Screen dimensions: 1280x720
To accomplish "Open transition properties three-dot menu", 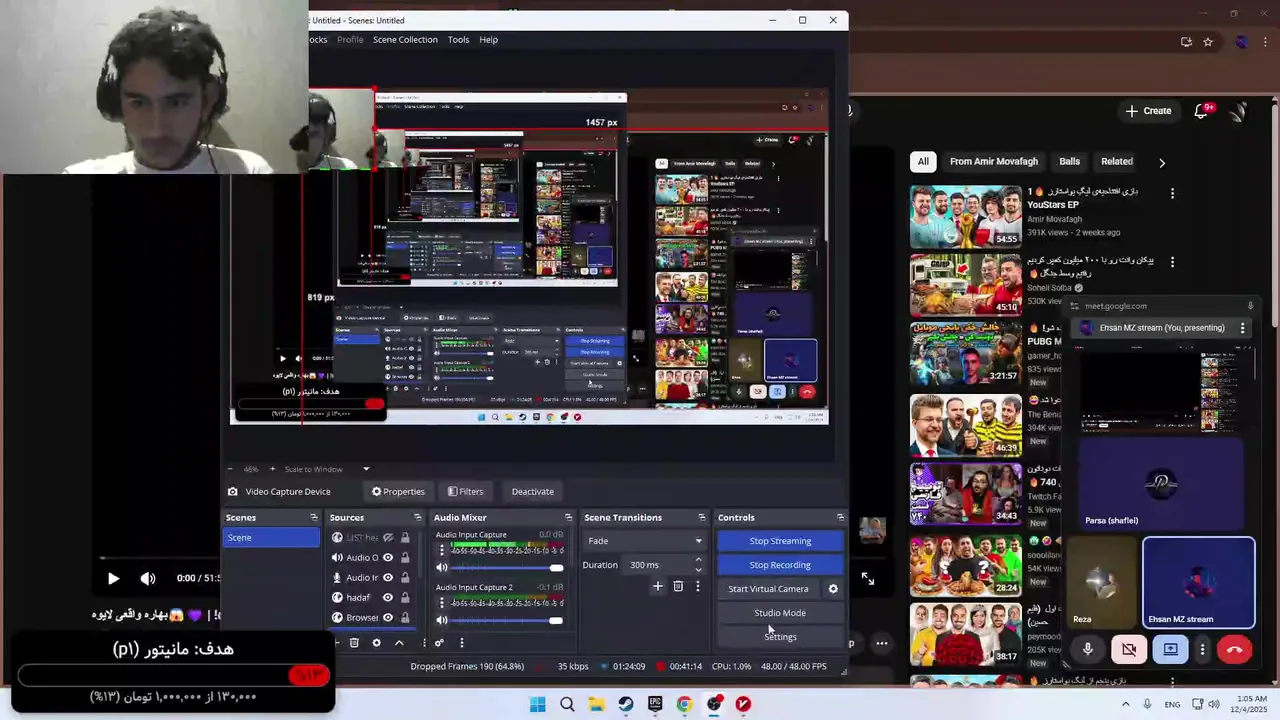I will (x=698, y=586).
